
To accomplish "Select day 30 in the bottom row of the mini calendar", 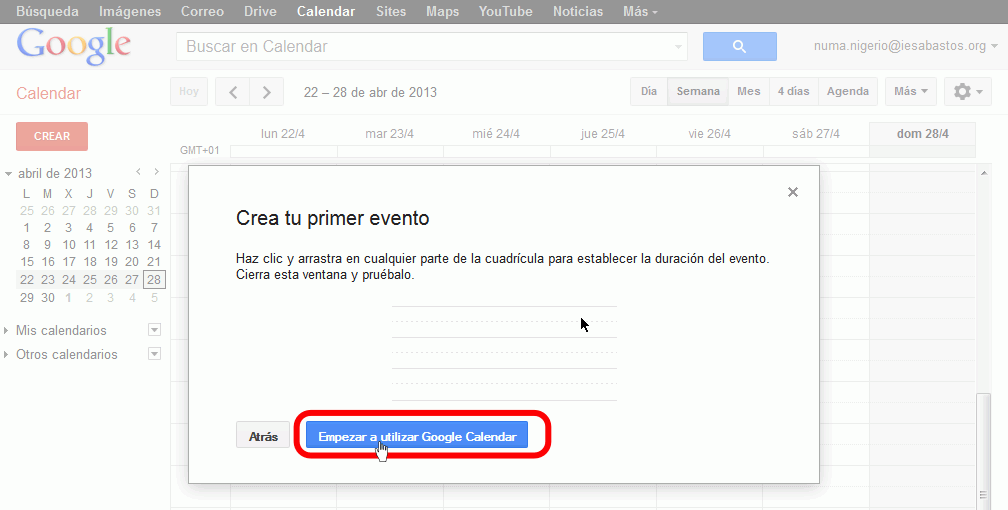I will [x=48, y=297].
